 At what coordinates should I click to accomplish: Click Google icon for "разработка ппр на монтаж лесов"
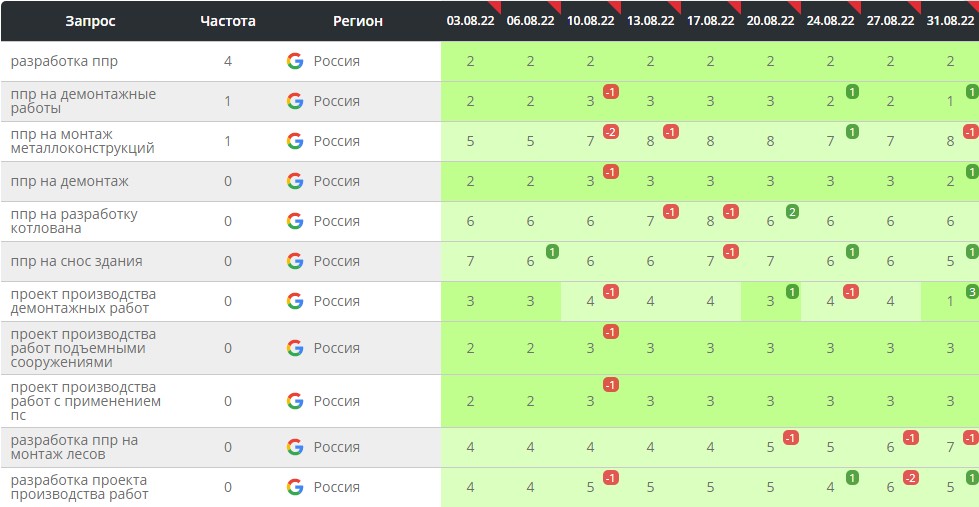point(294,447)
